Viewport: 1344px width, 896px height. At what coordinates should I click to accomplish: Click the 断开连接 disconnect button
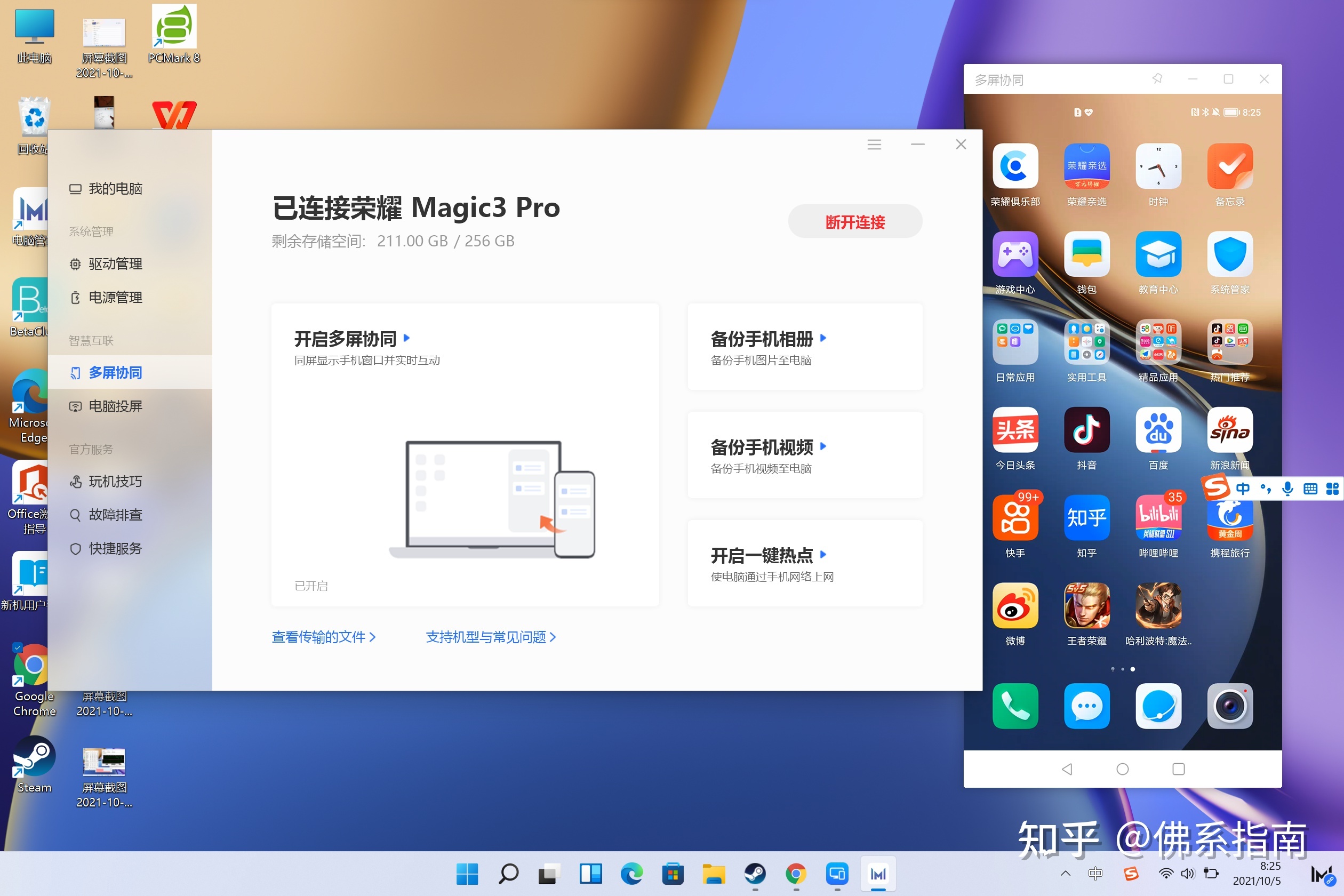coord(855,222)
